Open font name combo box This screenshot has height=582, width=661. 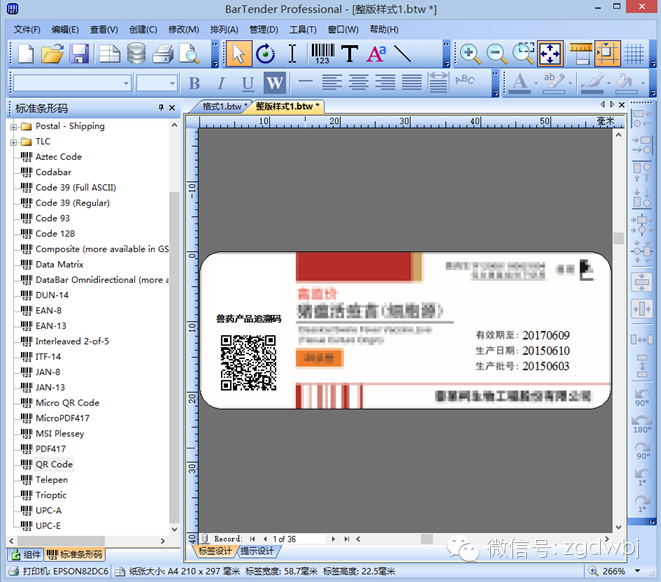pyautogui.click(x=72, y=83)
